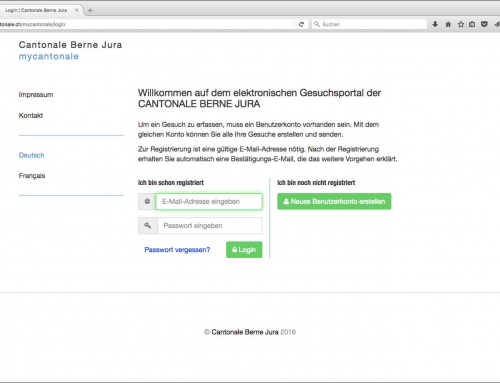Click the Pocket icon in toolbar

(484, 24)
